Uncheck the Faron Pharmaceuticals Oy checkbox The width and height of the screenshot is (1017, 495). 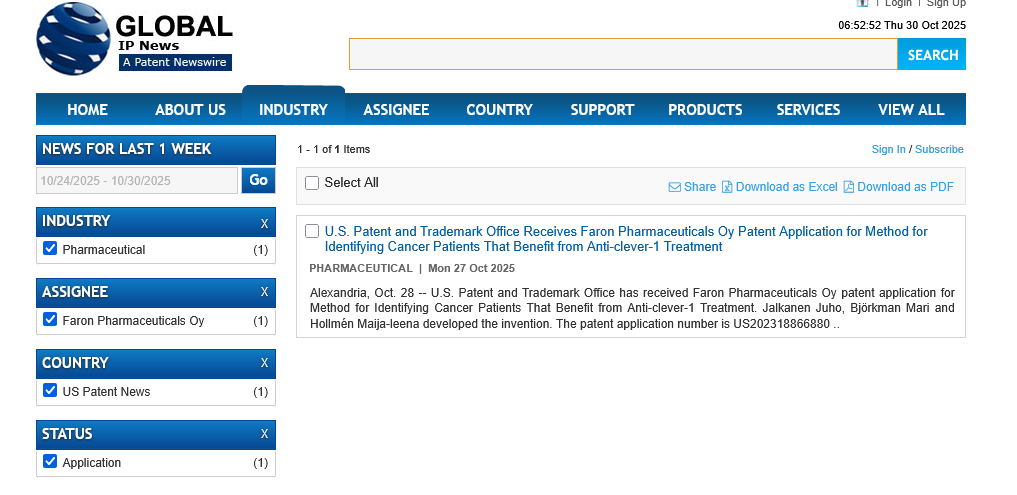(51, 320)
